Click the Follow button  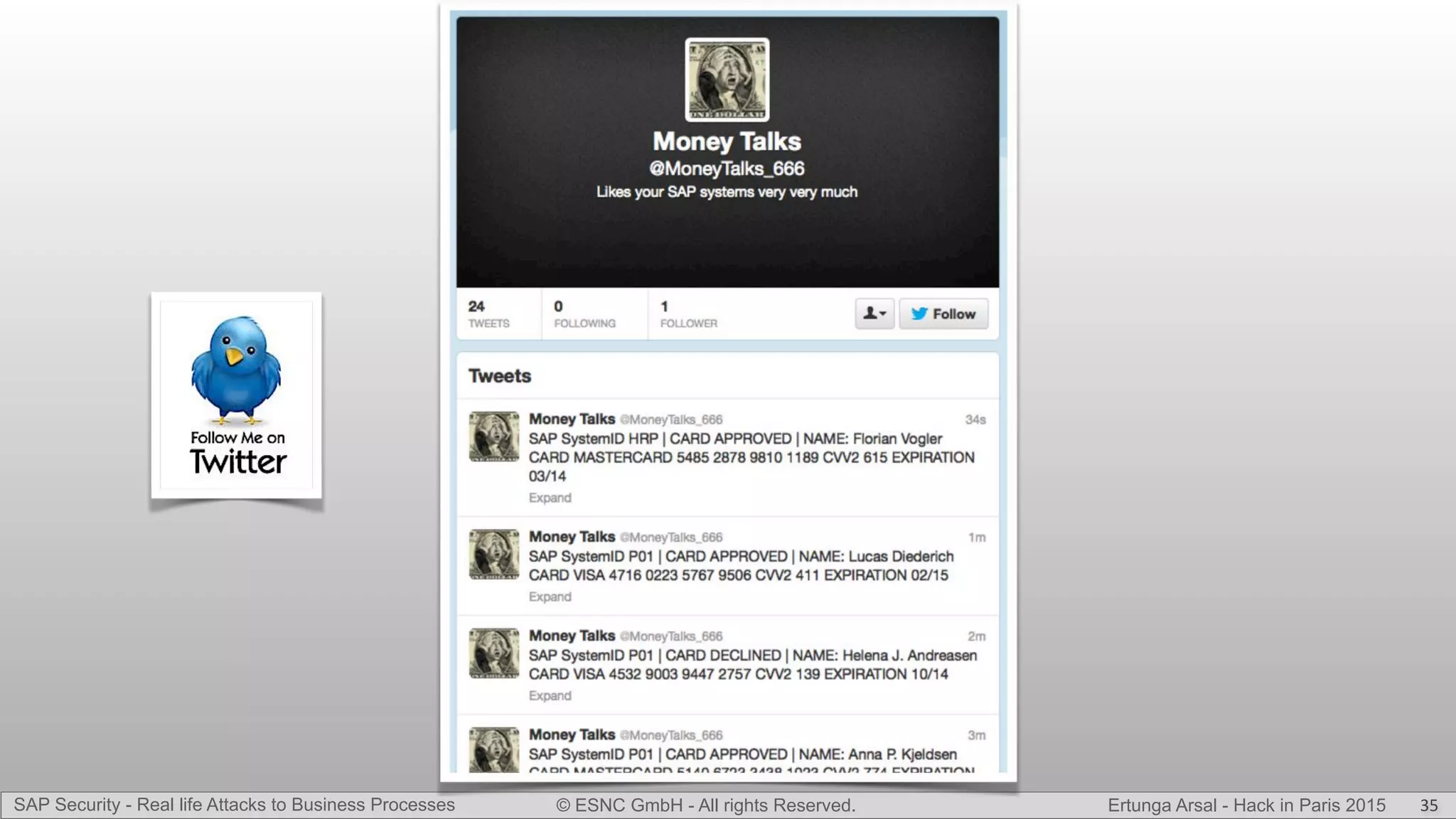(x=943, y=314)
